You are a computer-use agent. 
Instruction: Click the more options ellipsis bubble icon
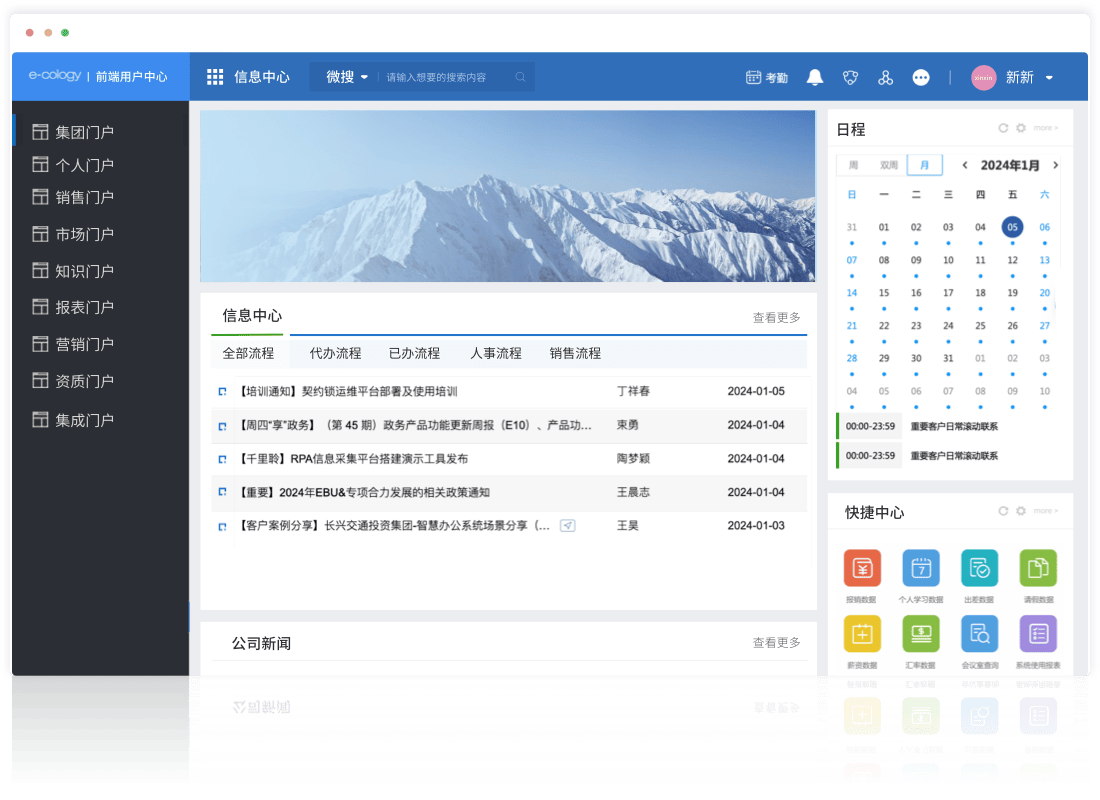(x=921, y=77)
